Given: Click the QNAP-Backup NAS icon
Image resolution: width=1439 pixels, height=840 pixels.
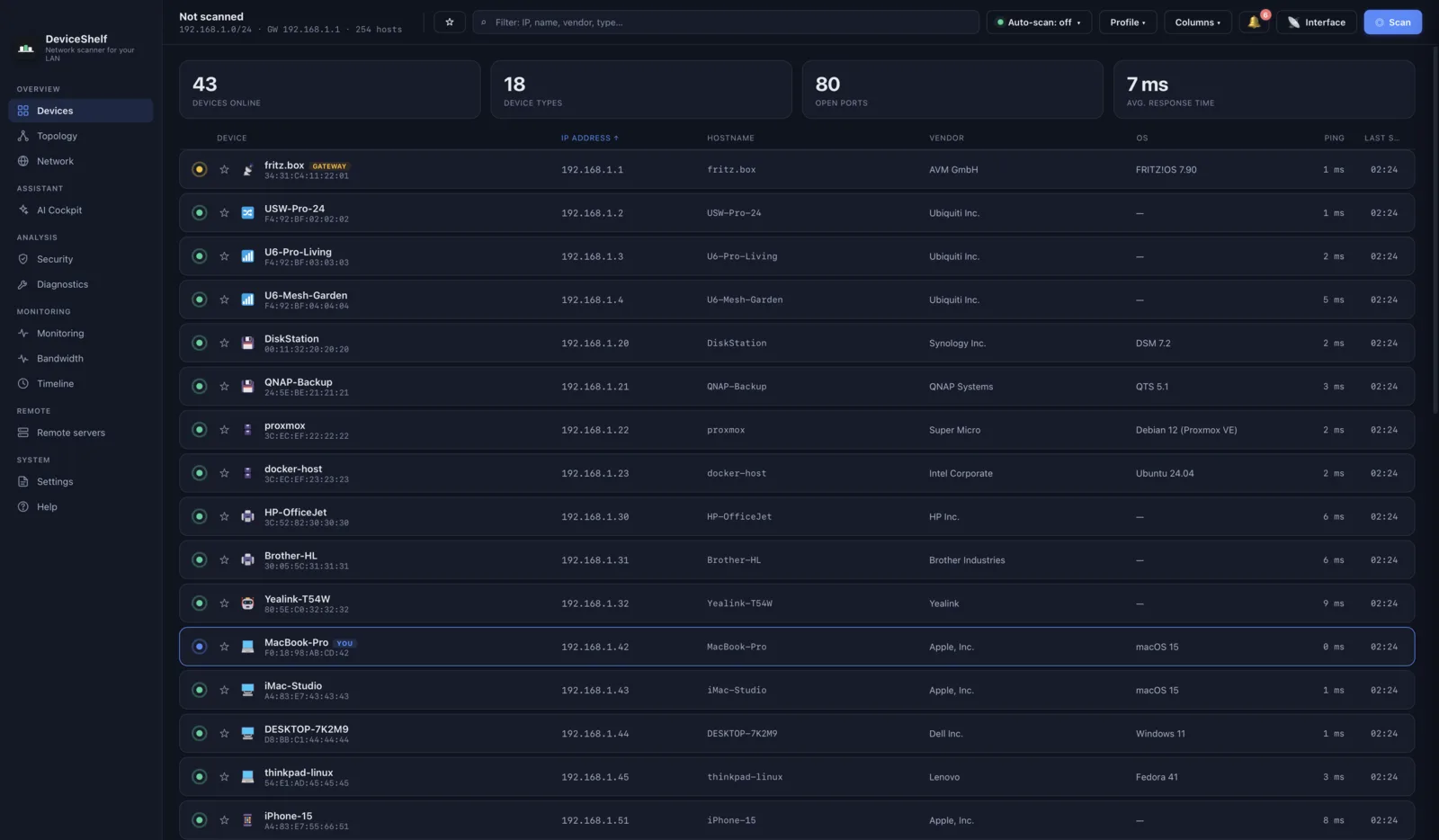Looking at the screenshot, I should click(x=247, y=387).
